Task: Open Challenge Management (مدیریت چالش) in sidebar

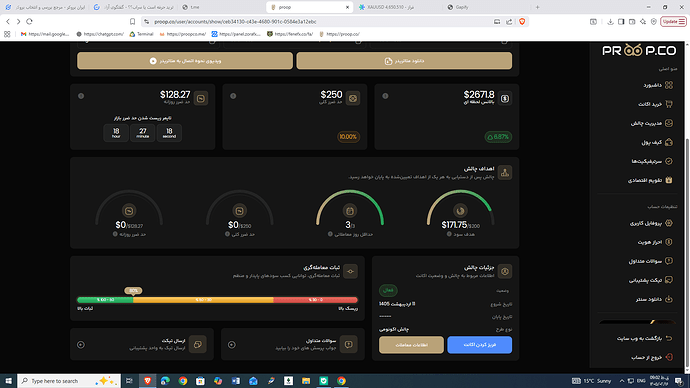Action: [651, 123]
